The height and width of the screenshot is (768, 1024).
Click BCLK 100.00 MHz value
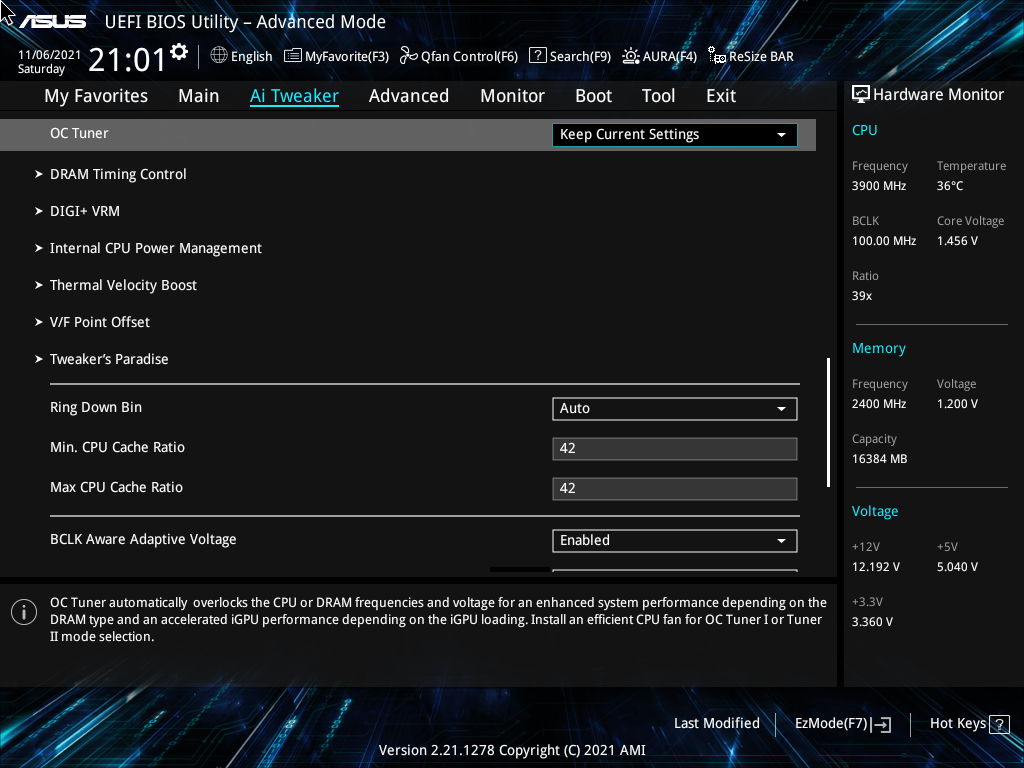[x=884, y=241]
